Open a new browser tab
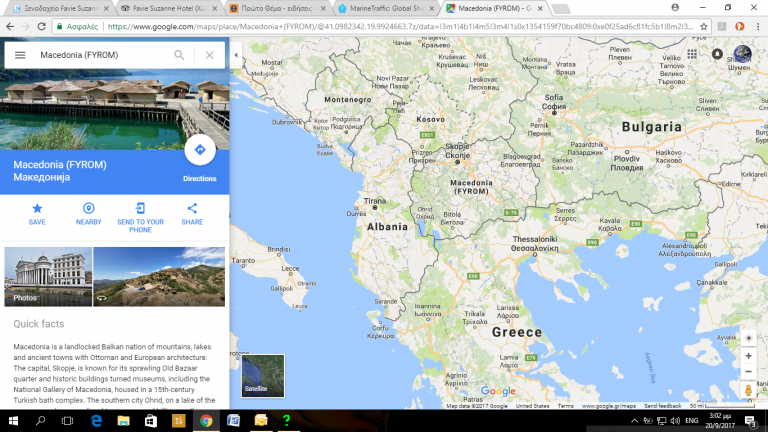768x432 pixels. [x=561, y=9]
